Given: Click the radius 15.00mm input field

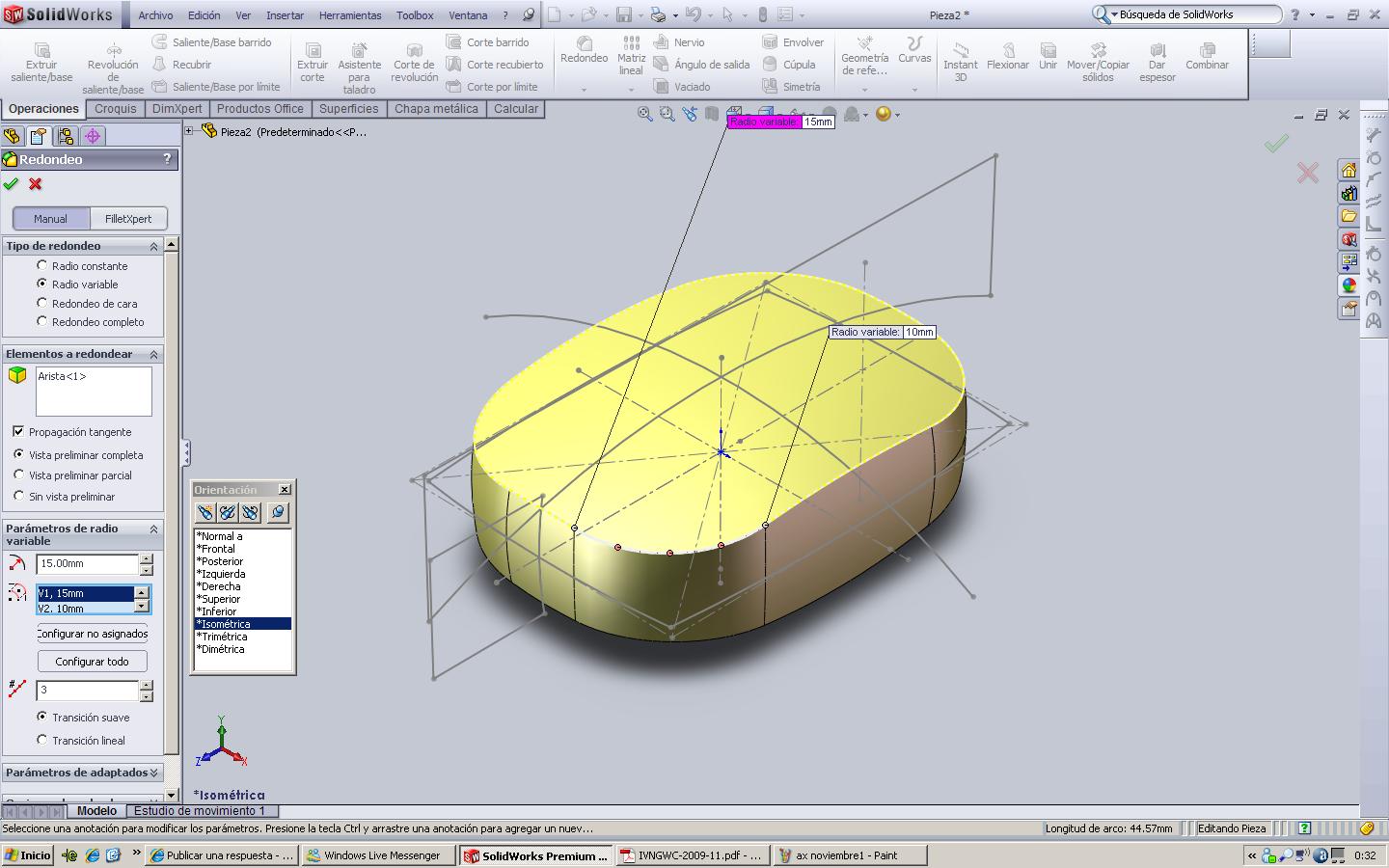Looking at the screenshot, I should click(x=87, y=564).
